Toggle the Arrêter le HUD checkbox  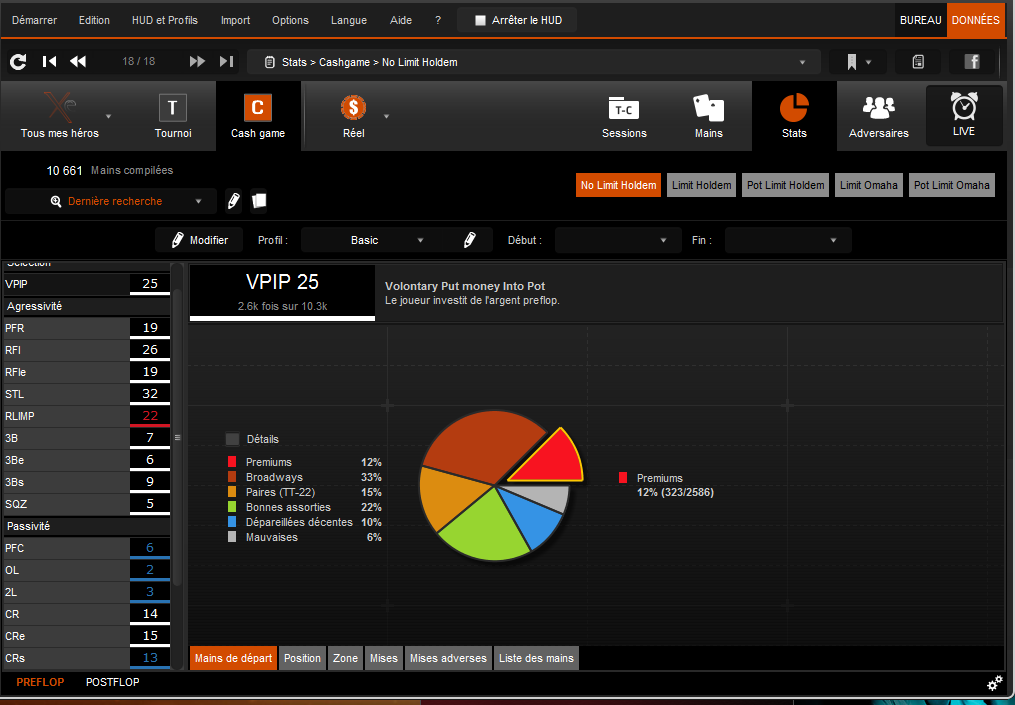click(x=480, y=20)
